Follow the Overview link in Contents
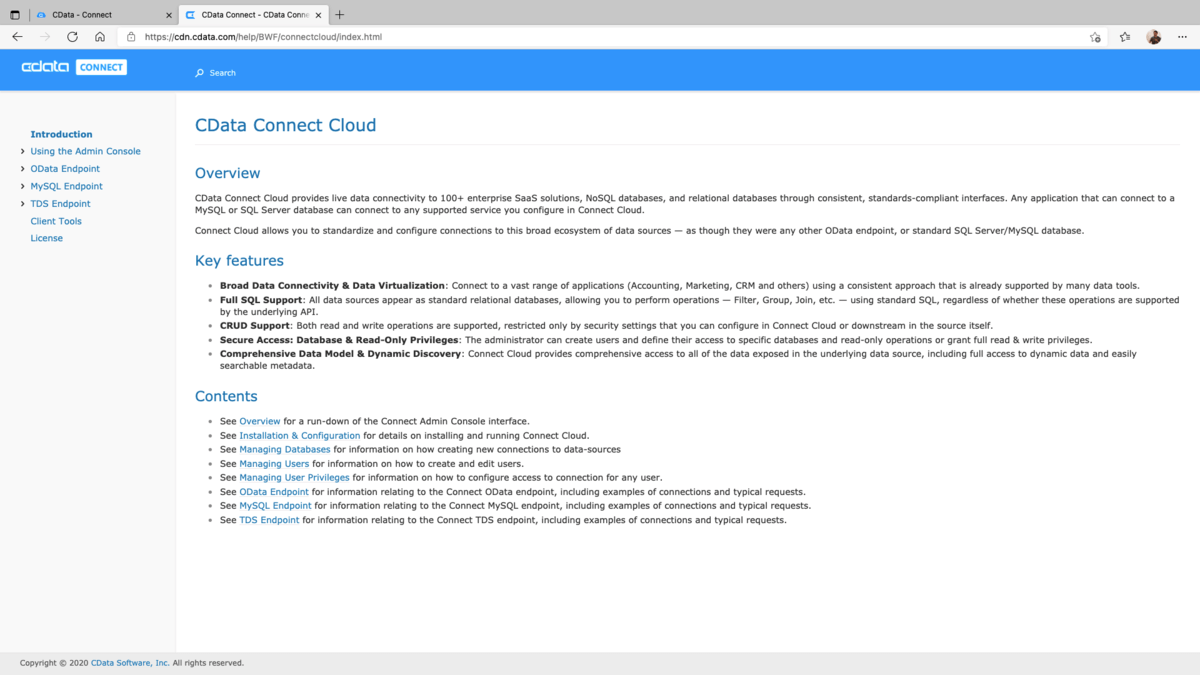 pos(260,421)
